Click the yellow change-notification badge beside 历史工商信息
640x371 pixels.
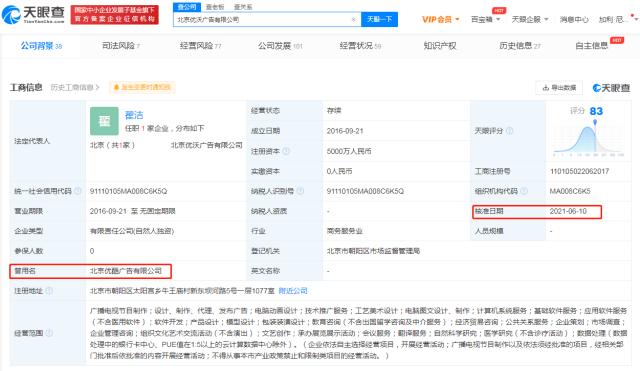[x=142, y=87]
